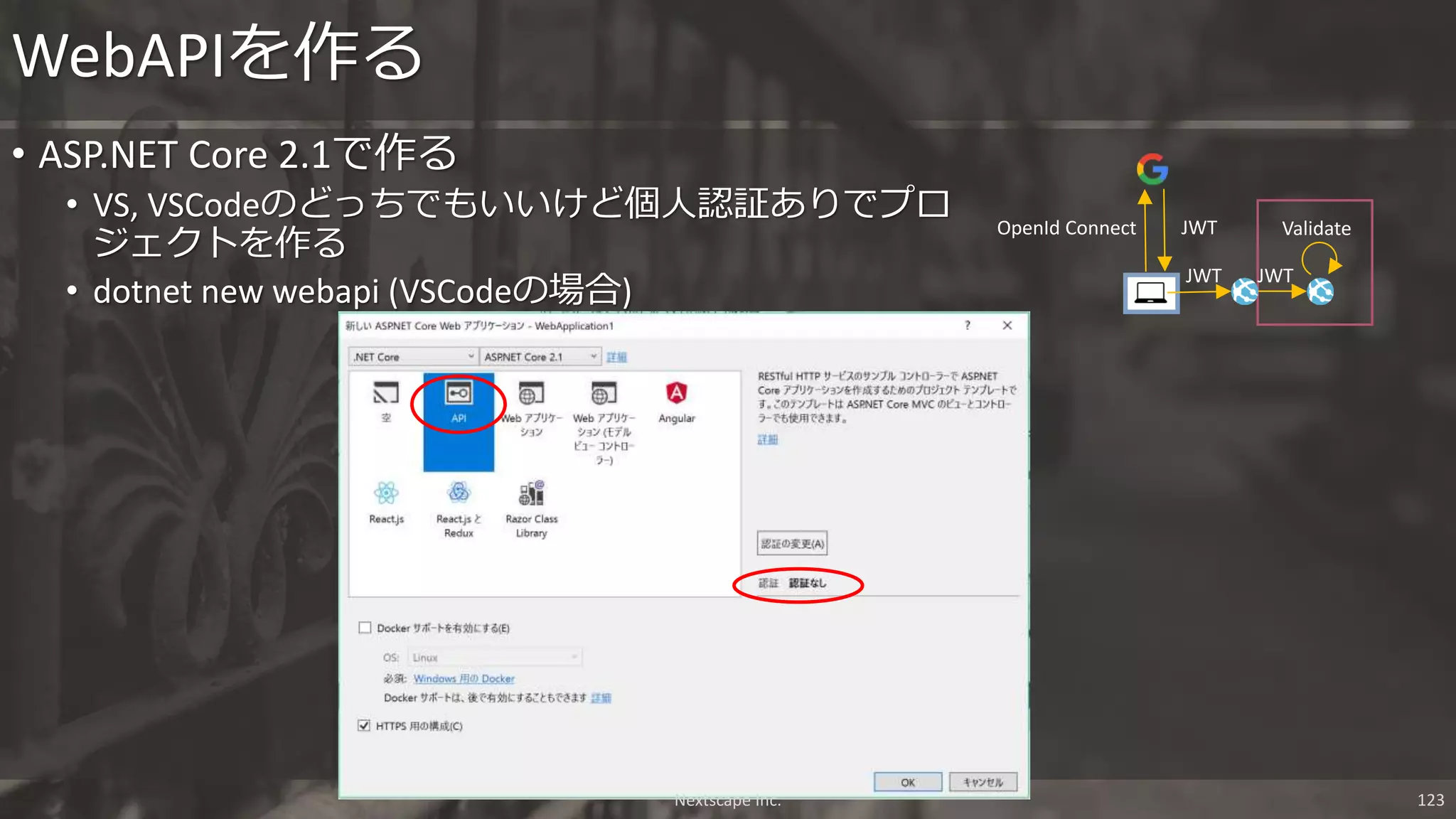This screenshot has width=1456, height=819.
Task: Click the Google logo in diagram
Action: pos(1152,169)
